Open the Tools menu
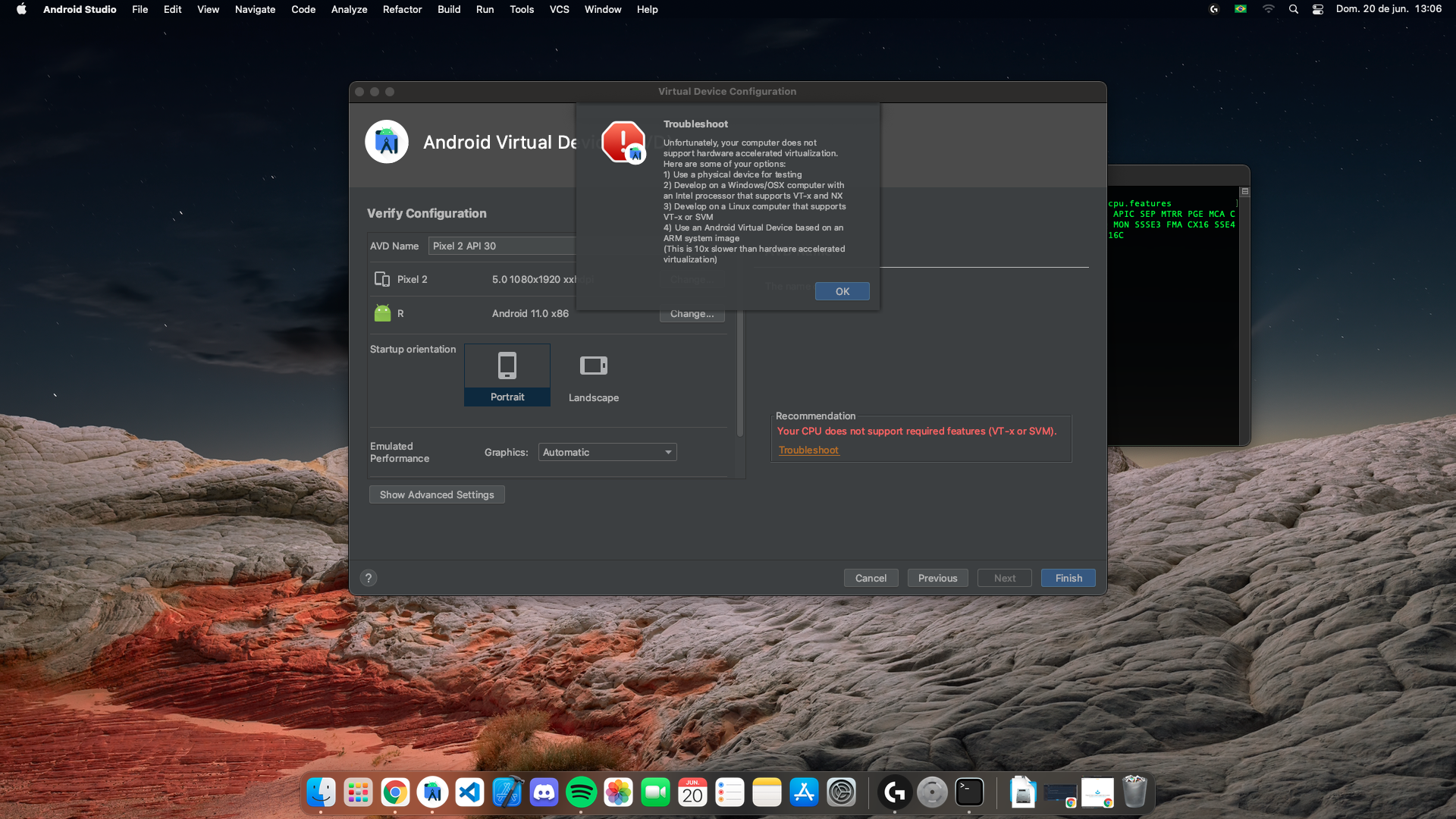The image size is (1456, 819). tap(521, 9)
